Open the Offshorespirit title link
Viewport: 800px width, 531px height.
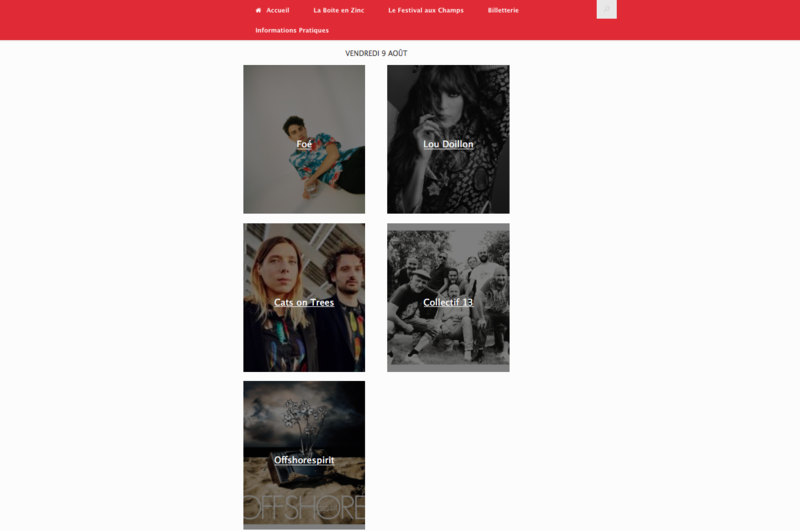[304, 460]
